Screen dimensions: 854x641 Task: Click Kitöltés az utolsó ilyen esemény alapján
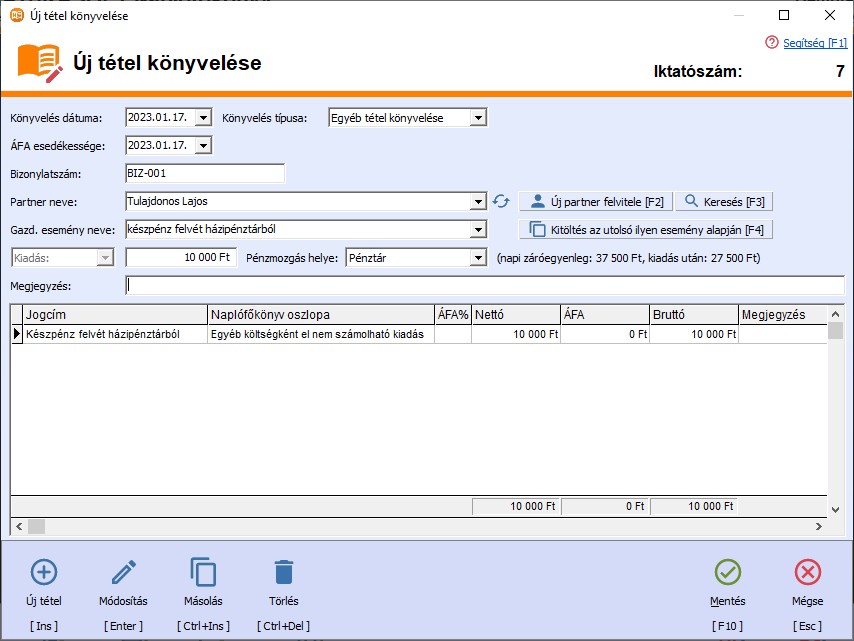pyautogui.click(x=651, y=229)
